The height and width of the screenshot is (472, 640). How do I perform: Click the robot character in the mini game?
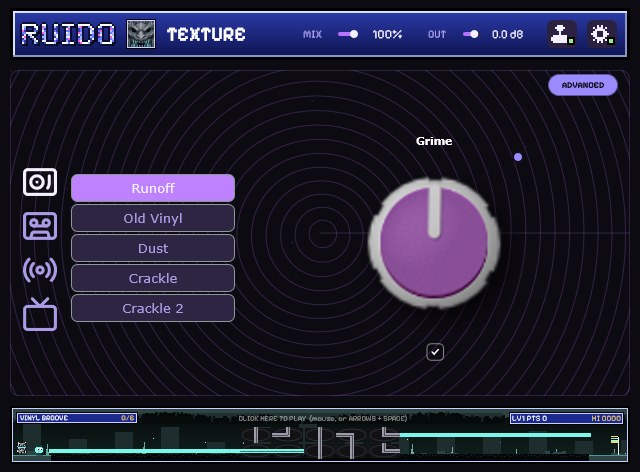coord(22,448)
